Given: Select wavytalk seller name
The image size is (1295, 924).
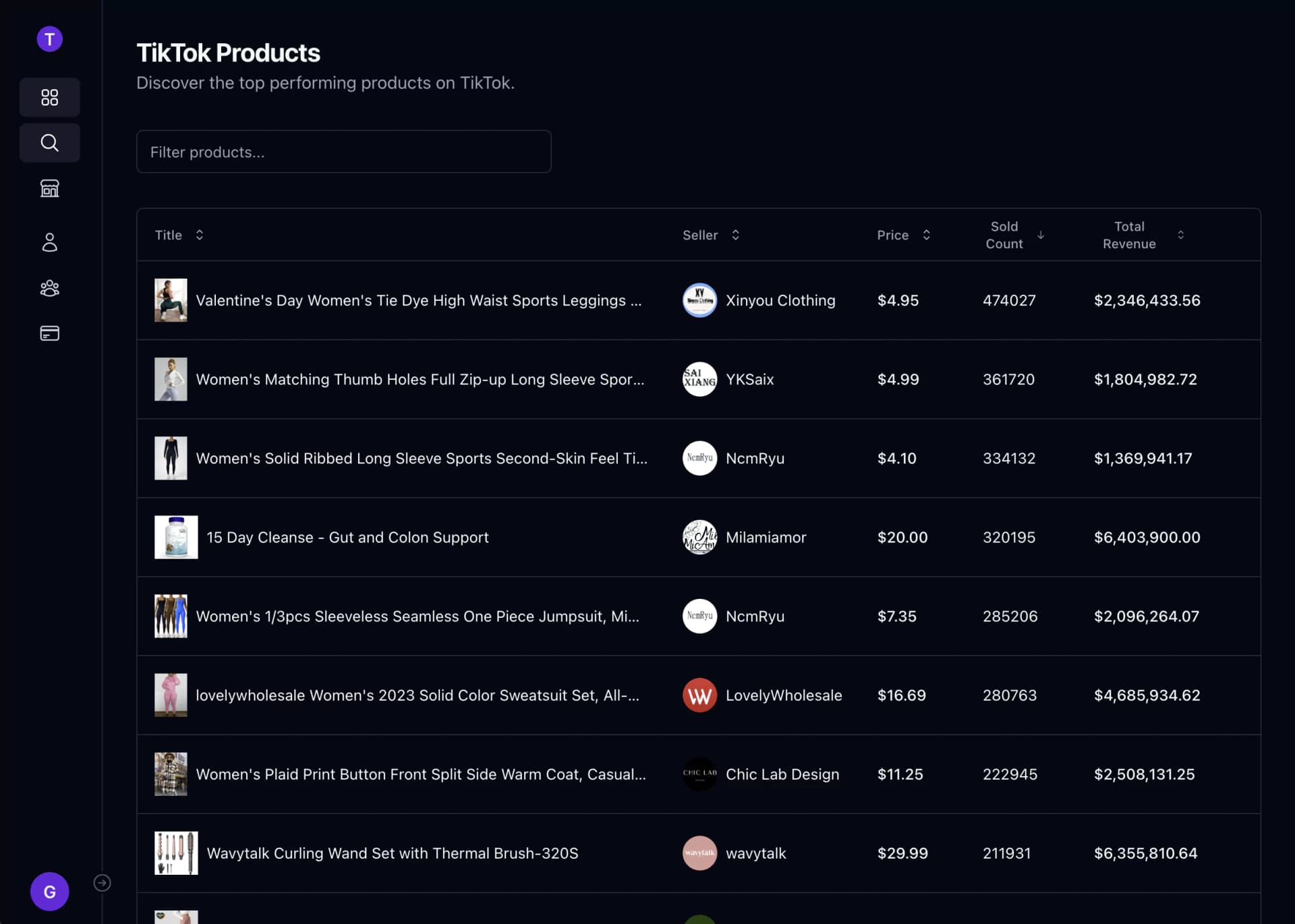Looking at the screenshot, I should [756, 853].
